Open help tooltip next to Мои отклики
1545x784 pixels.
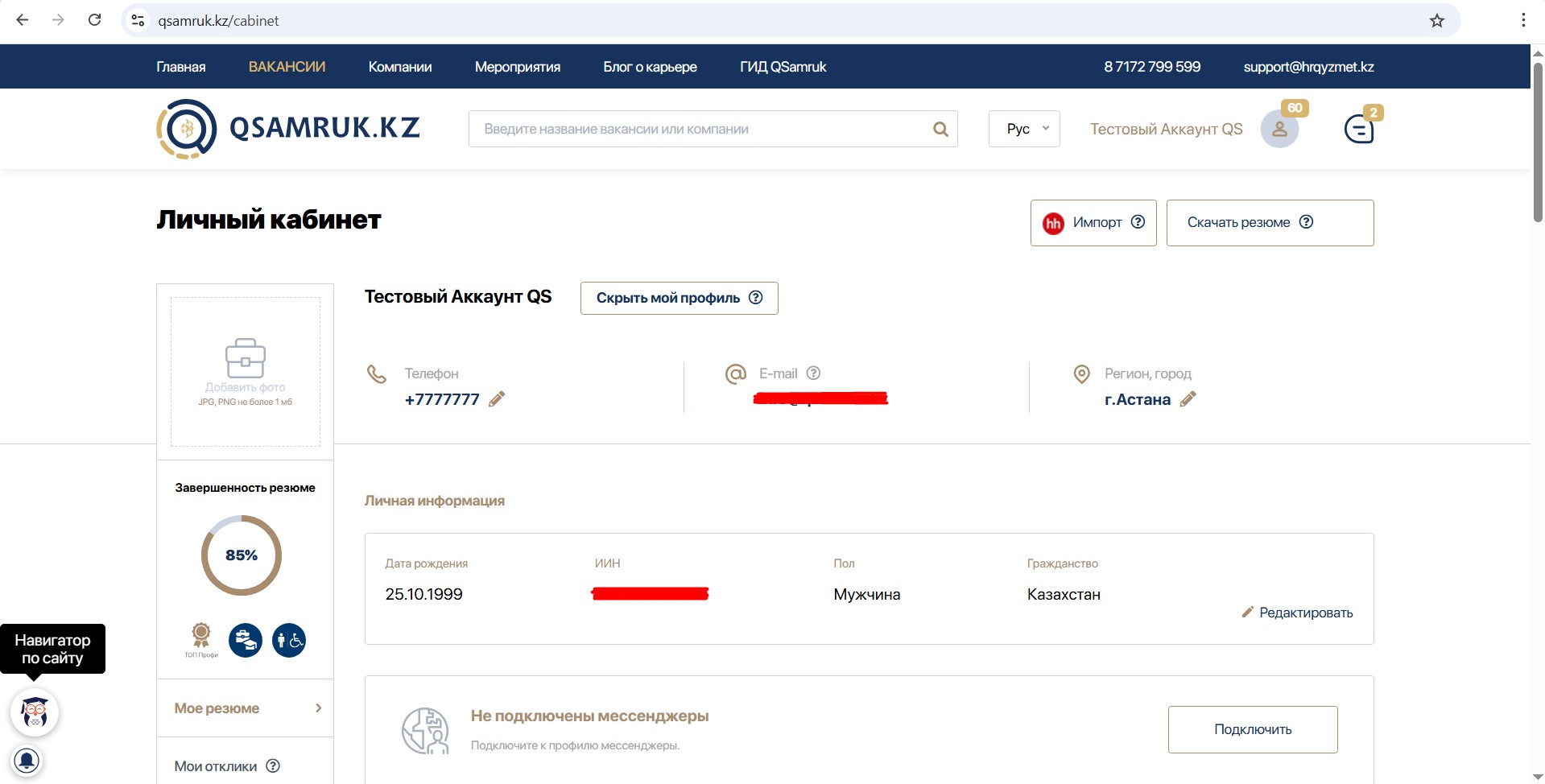point(273,765)
